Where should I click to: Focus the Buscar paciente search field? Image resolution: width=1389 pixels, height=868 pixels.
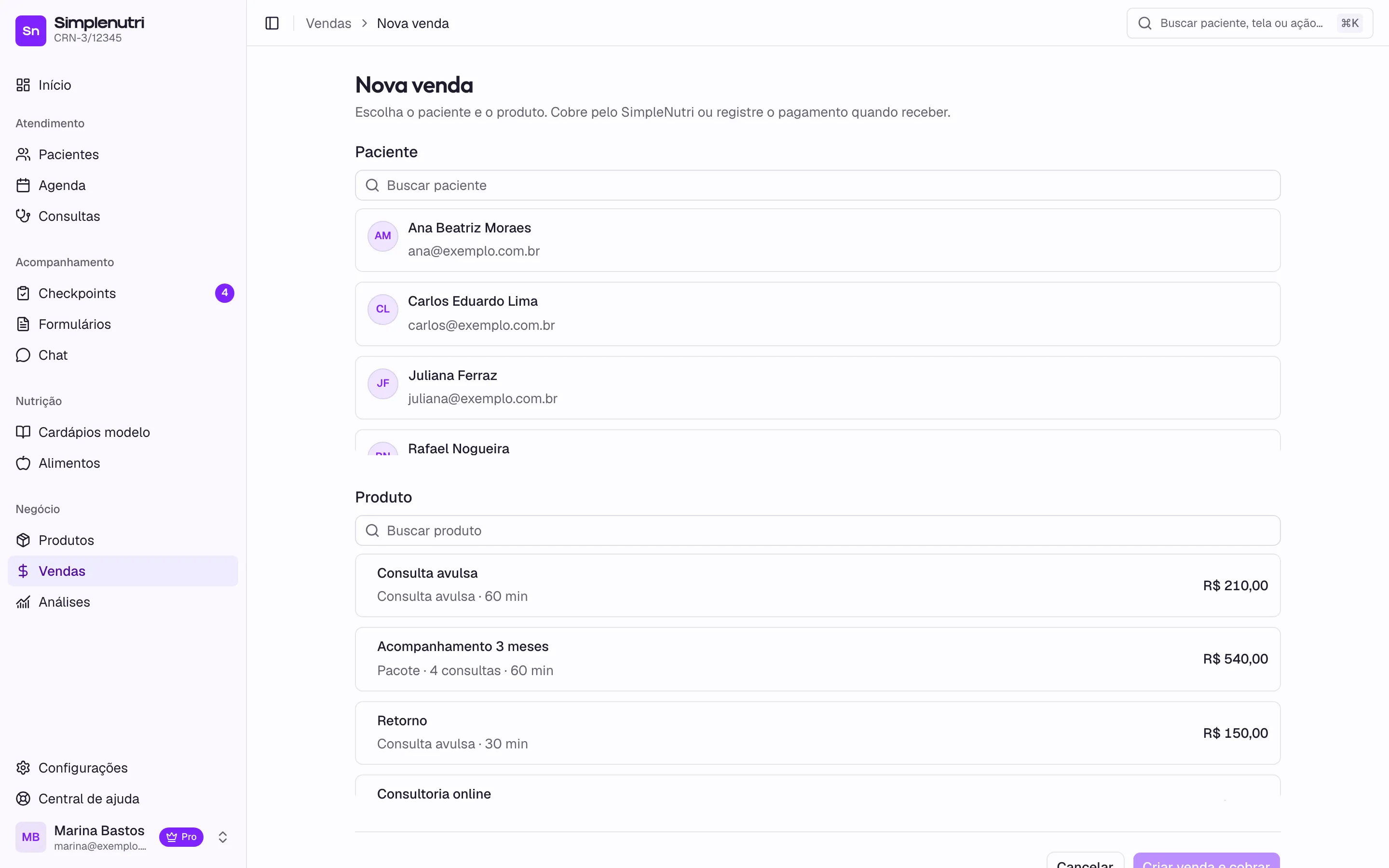coord(817,186)
